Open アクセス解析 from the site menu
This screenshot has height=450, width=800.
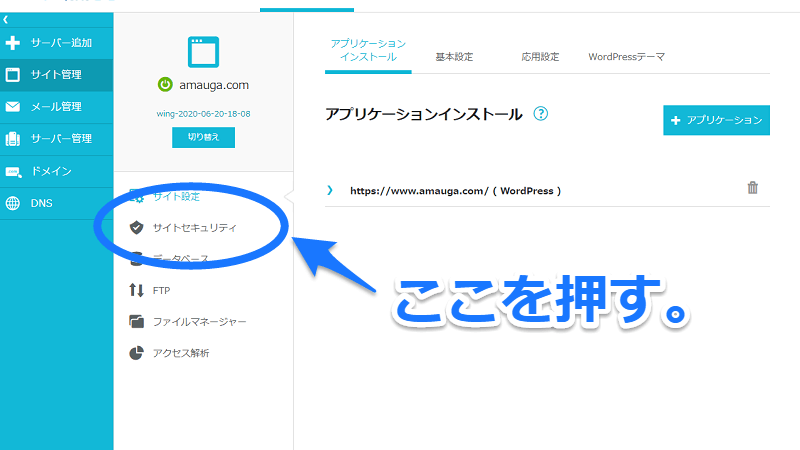(x=181, y=353)
